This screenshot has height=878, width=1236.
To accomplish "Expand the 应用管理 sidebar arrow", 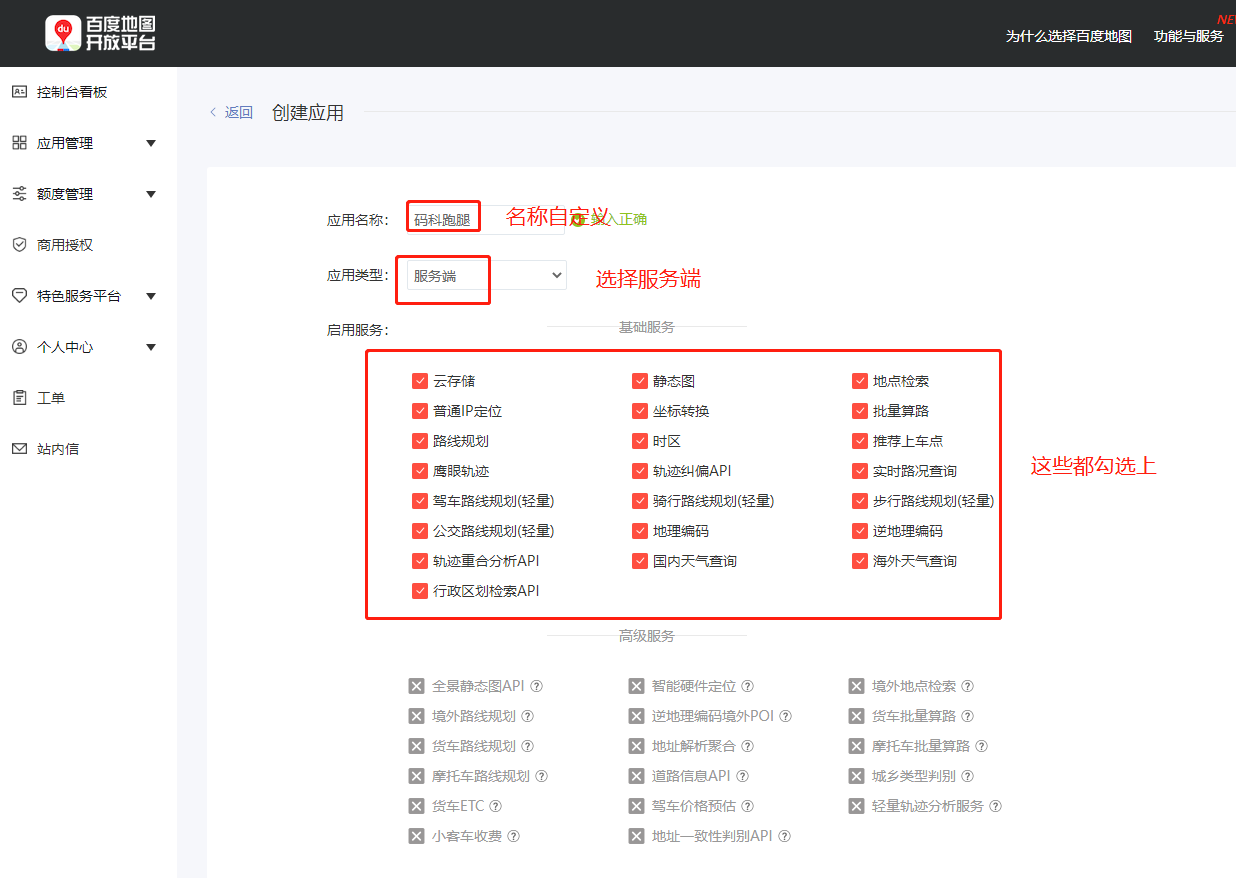I will coord(151,143).
